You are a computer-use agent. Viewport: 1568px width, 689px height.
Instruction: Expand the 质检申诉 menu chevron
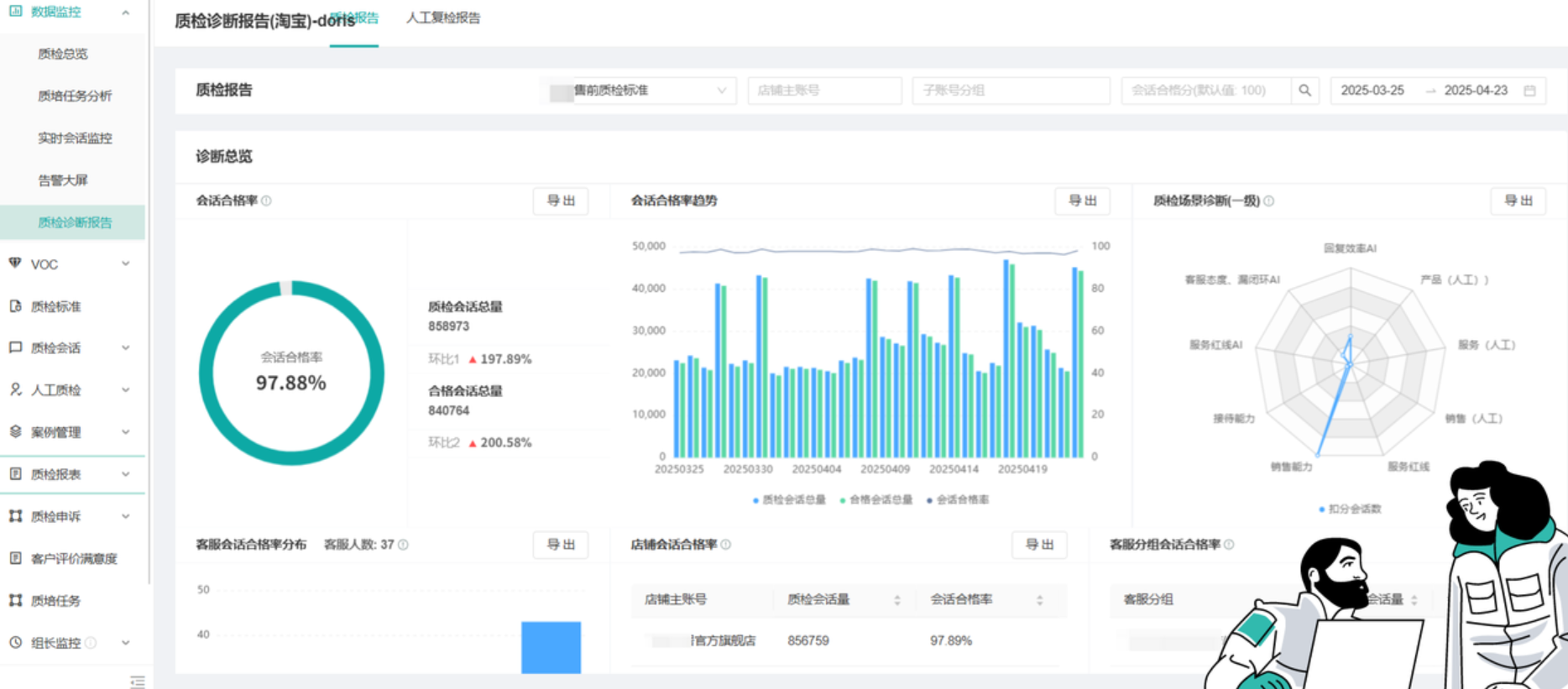point(126,516)
